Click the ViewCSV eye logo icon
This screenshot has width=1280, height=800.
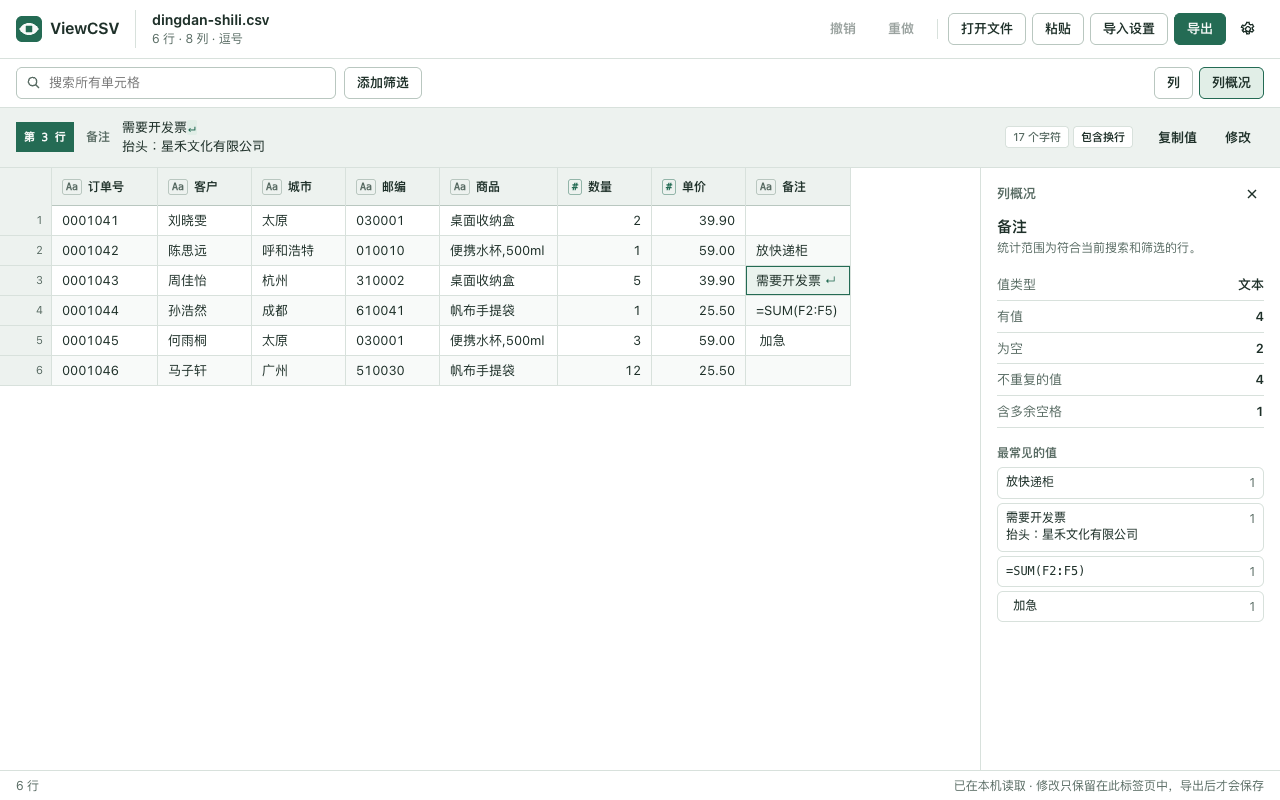point(29,29)
